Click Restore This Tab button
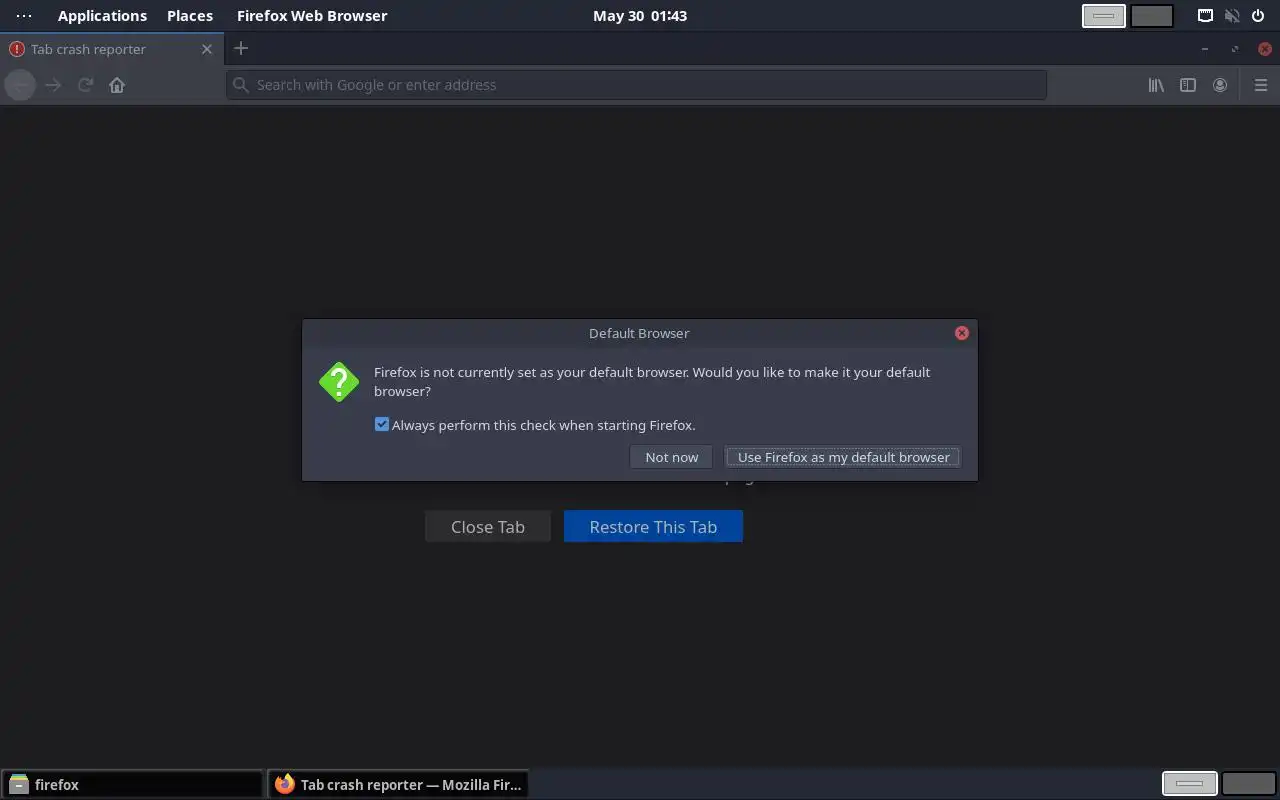This screenshot has height=800, width=1280. [653, 527]
